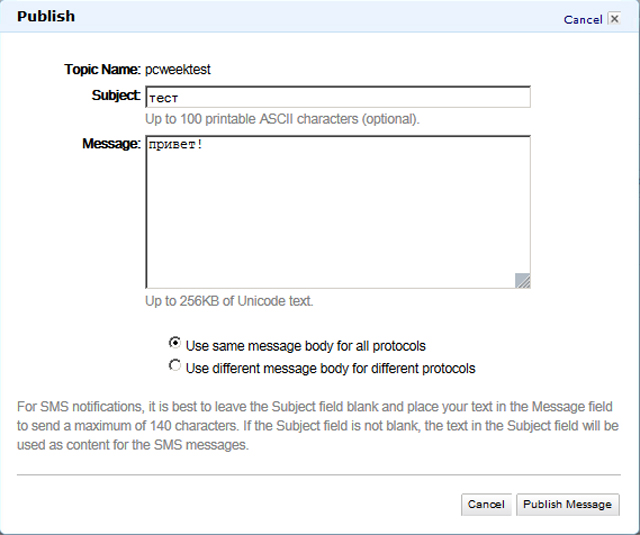The height and width of the screenshot is (535, 640).
Task: Click the 'Message:' field label
Action: pyautogui.click(x=111, y=144)
